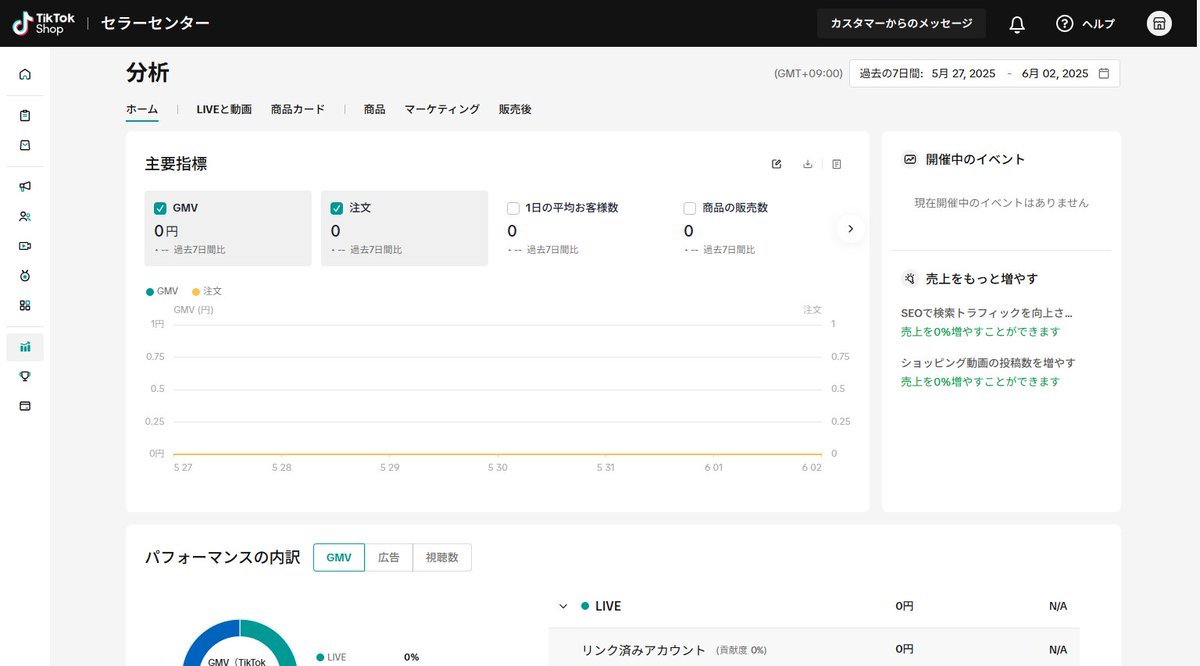Open the Analytics chart icon in sidebar
The width and height of the screenshot is (1200, 666).
tap(25, 347)
